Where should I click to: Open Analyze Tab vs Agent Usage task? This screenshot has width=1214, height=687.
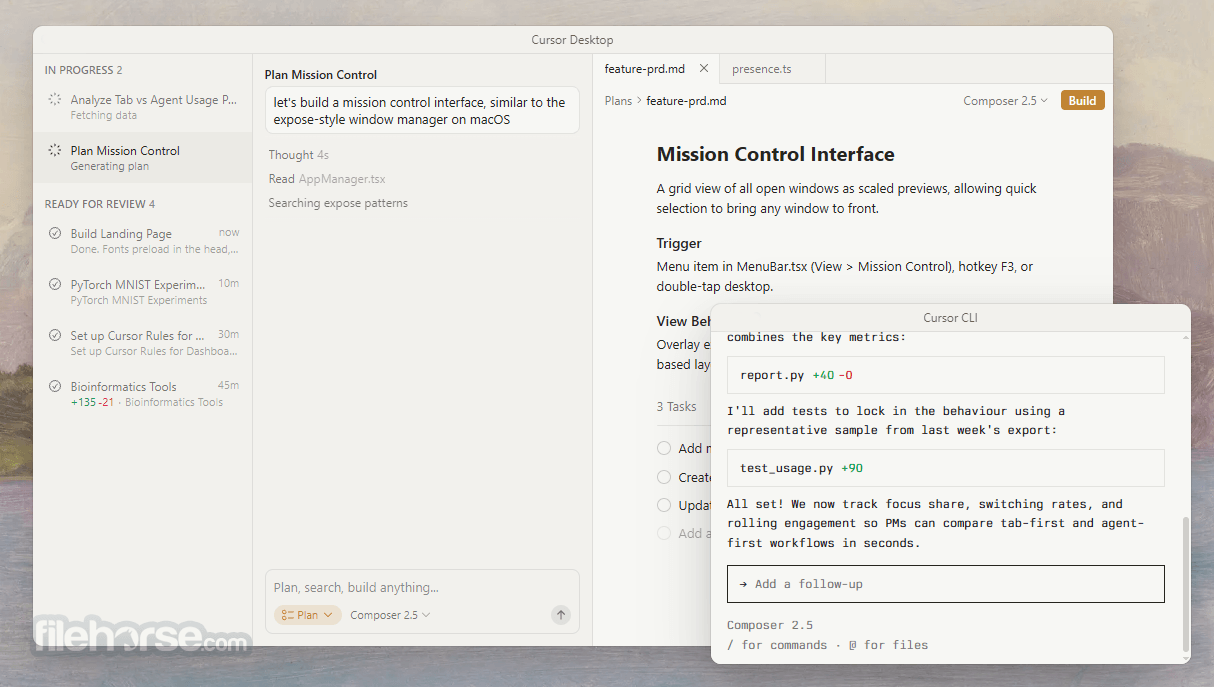pos(143,107)
